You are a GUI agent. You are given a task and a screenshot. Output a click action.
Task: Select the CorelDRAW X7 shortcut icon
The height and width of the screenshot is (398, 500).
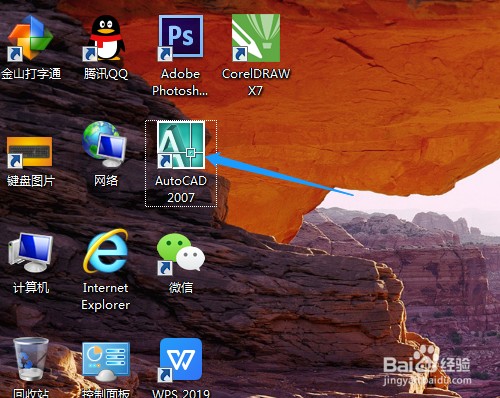click(256, 38)
